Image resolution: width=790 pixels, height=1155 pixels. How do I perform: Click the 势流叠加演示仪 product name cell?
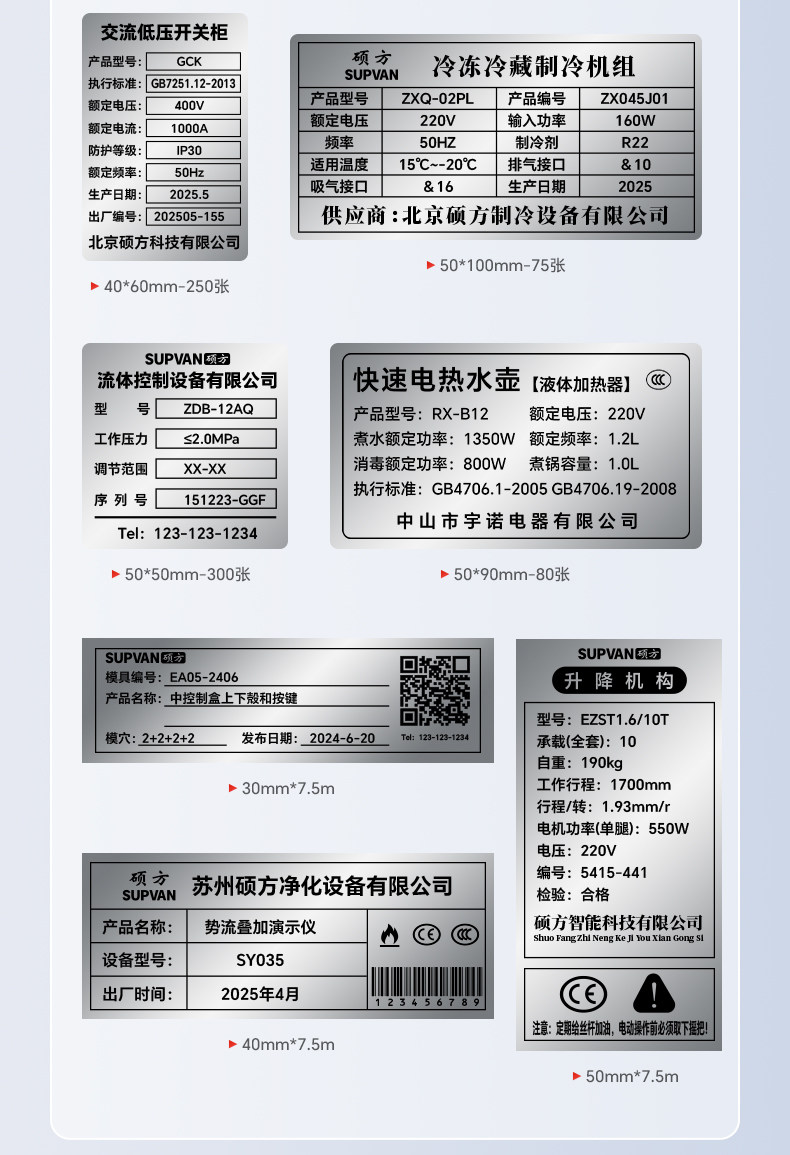tap(277, 927)
